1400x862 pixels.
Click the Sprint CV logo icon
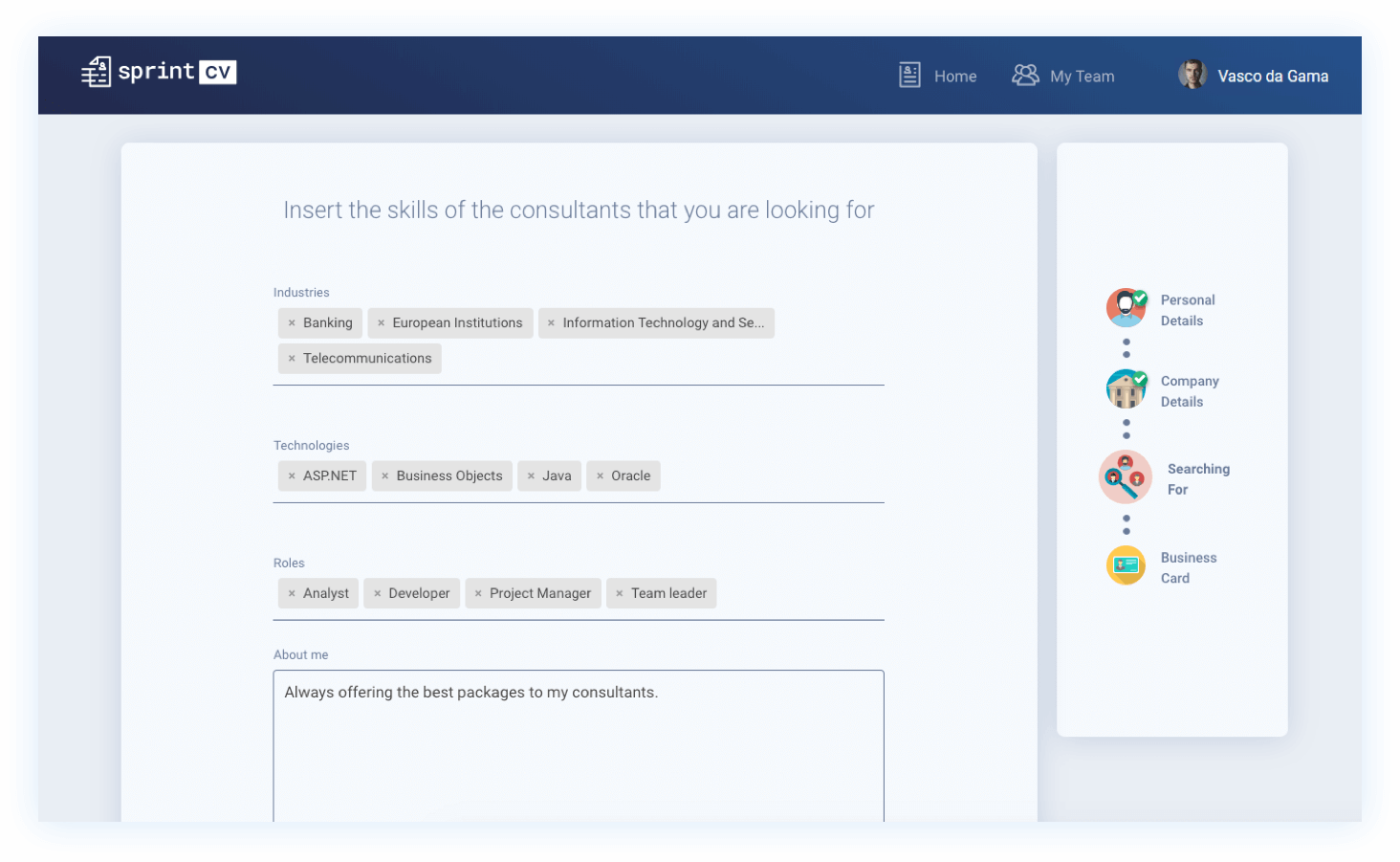96,71
